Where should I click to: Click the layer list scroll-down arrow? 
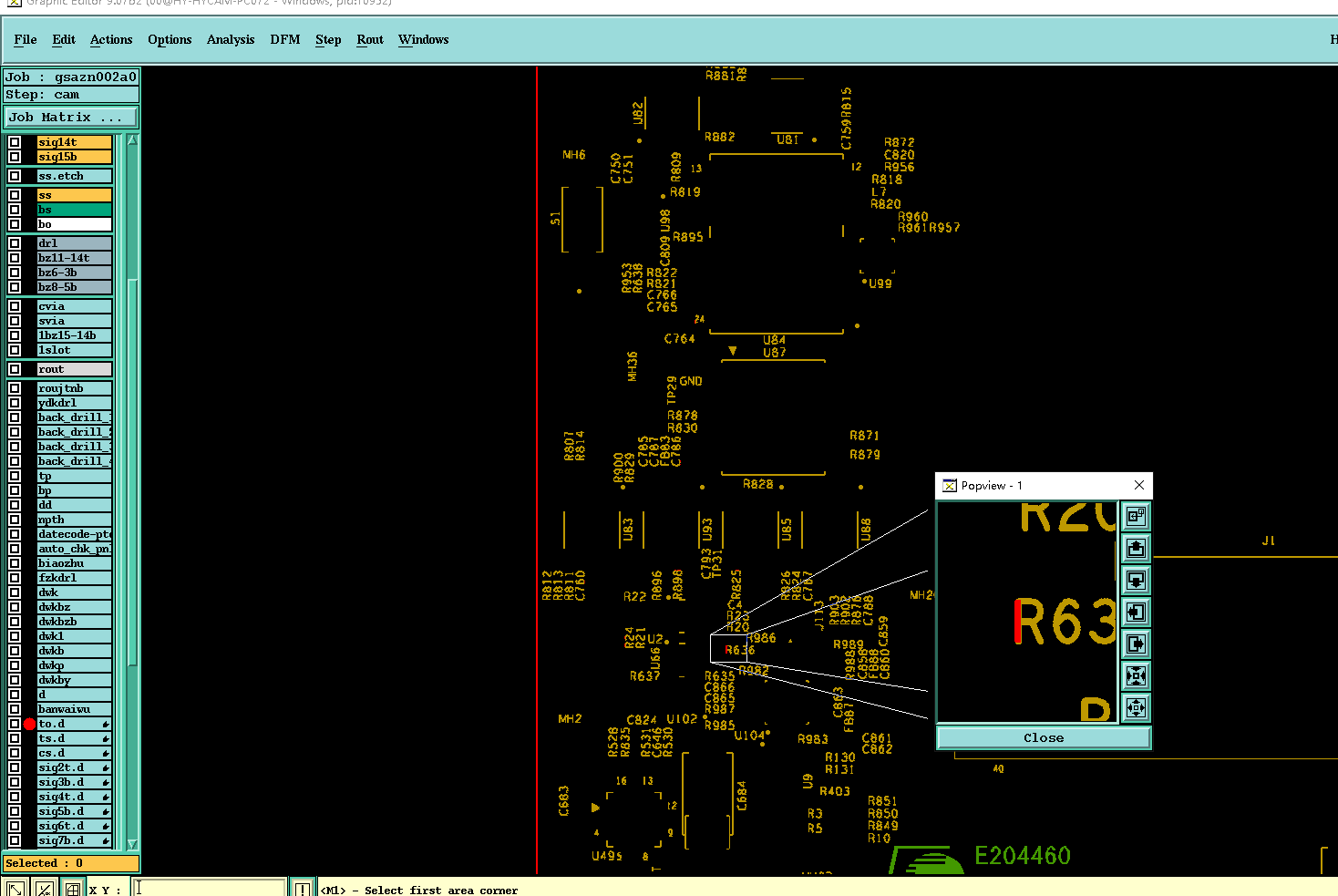point(132,844)
